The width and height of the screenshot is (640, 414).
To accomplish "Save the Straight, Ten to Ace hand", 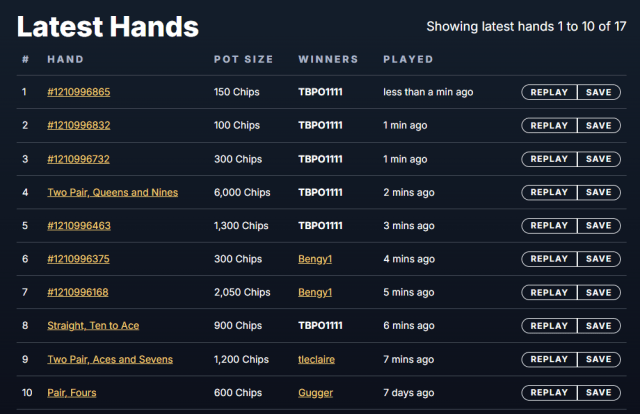I will click(599, 326).
